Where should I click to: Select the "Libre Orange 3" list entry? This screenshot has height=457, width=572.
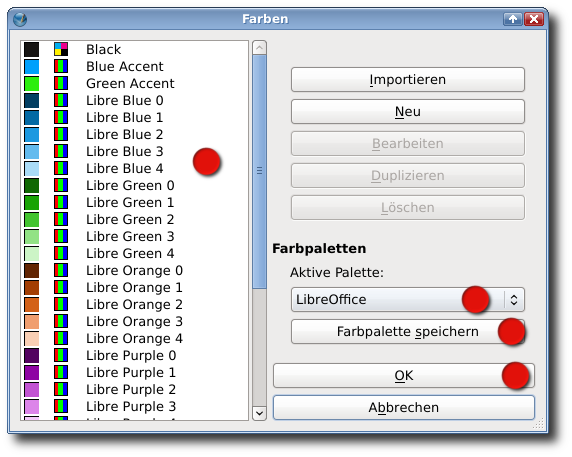click(135, 321)
